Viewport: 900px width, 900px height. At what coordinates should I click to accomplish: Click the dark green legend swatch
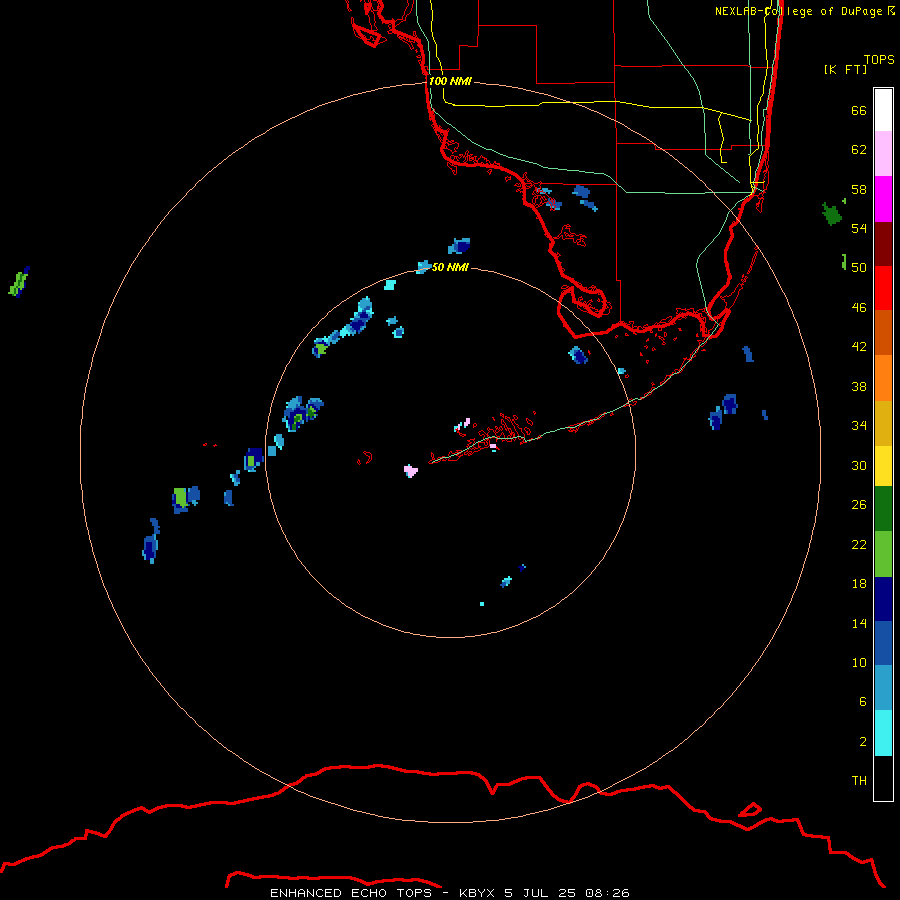pyautogui.click(x=883, y=509)
